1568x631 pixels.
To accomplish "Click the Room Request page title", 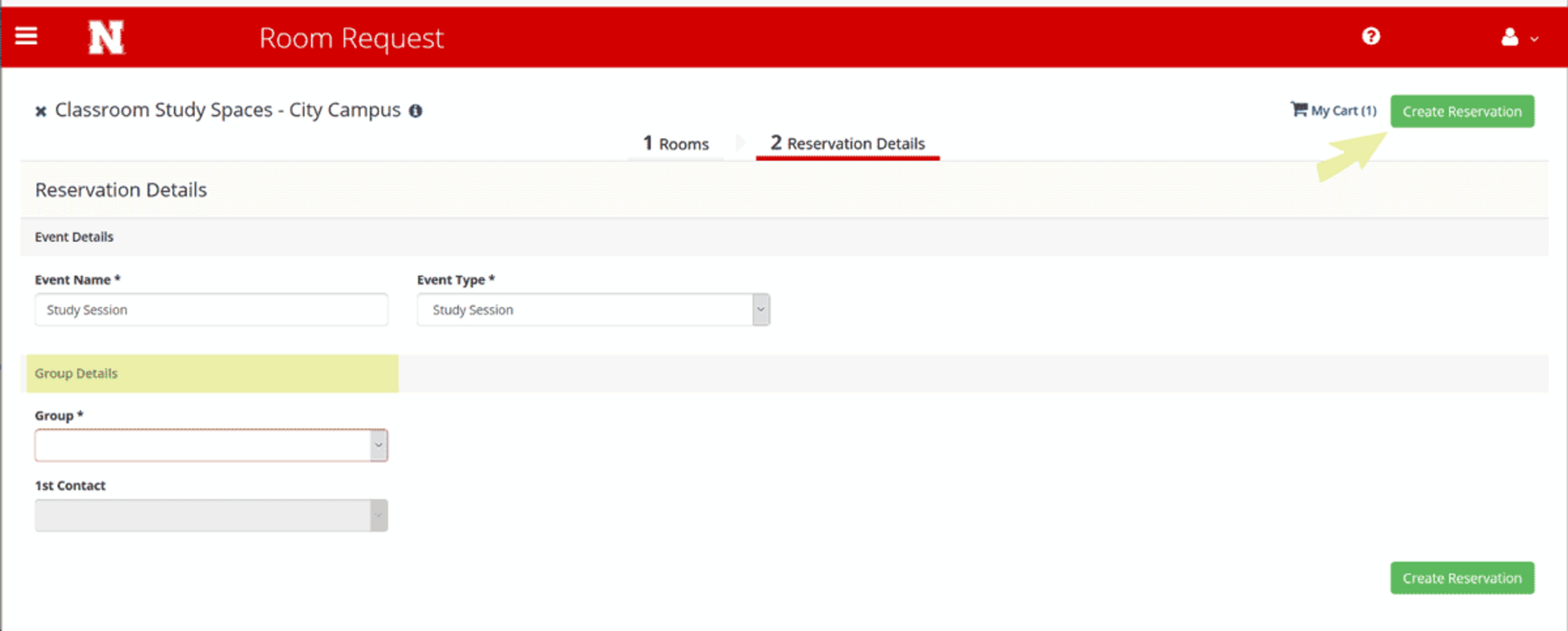I will click(351, 38).
